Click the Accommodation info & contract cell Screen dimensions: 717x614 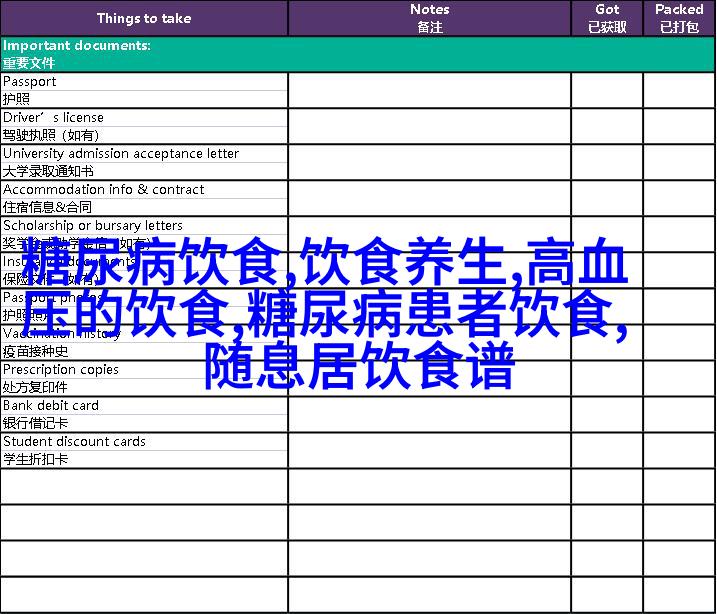click(144, 198)
